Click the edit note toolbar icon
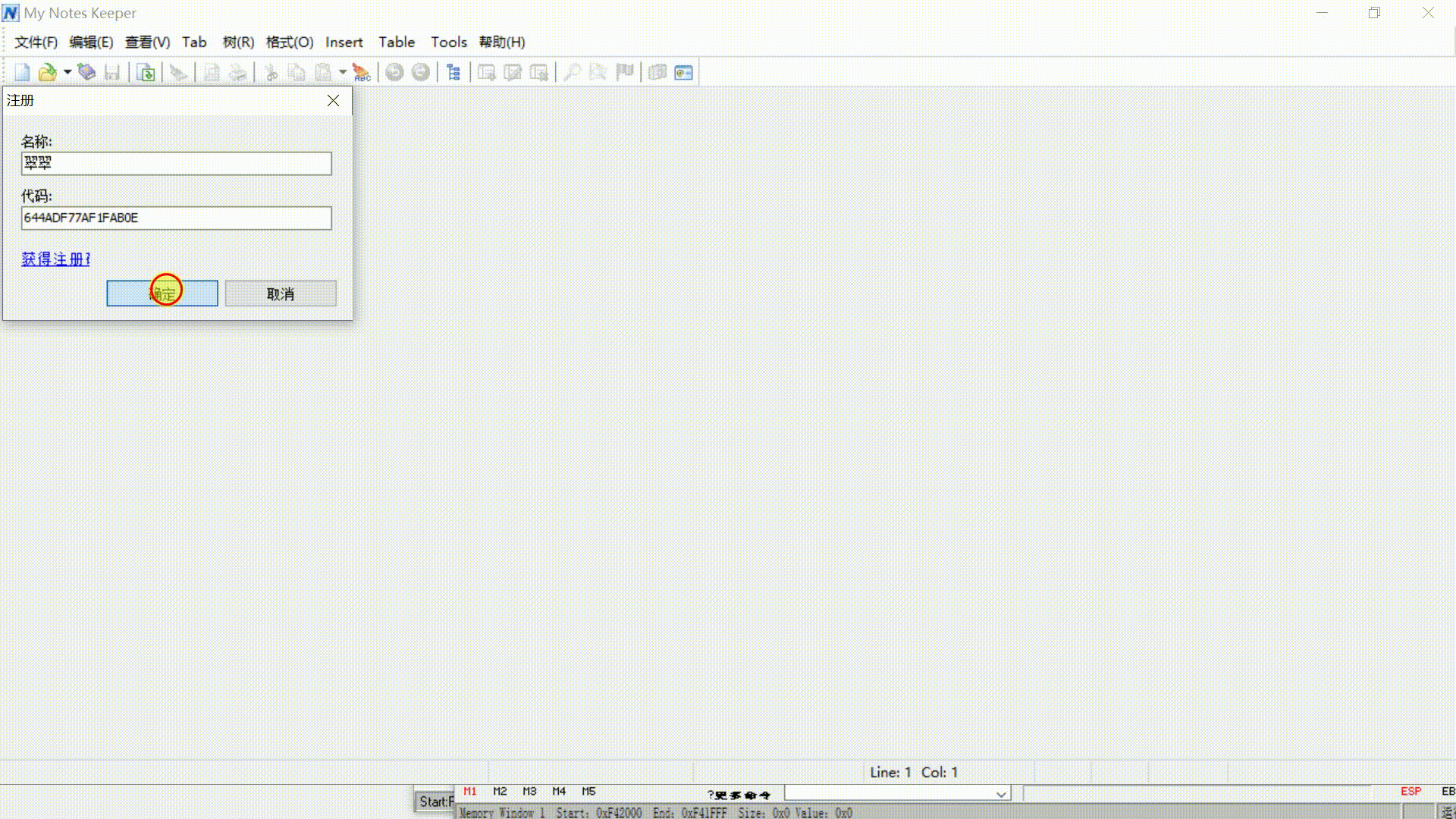The width and height of the screenshot is (1456, 819). (513, 73)
